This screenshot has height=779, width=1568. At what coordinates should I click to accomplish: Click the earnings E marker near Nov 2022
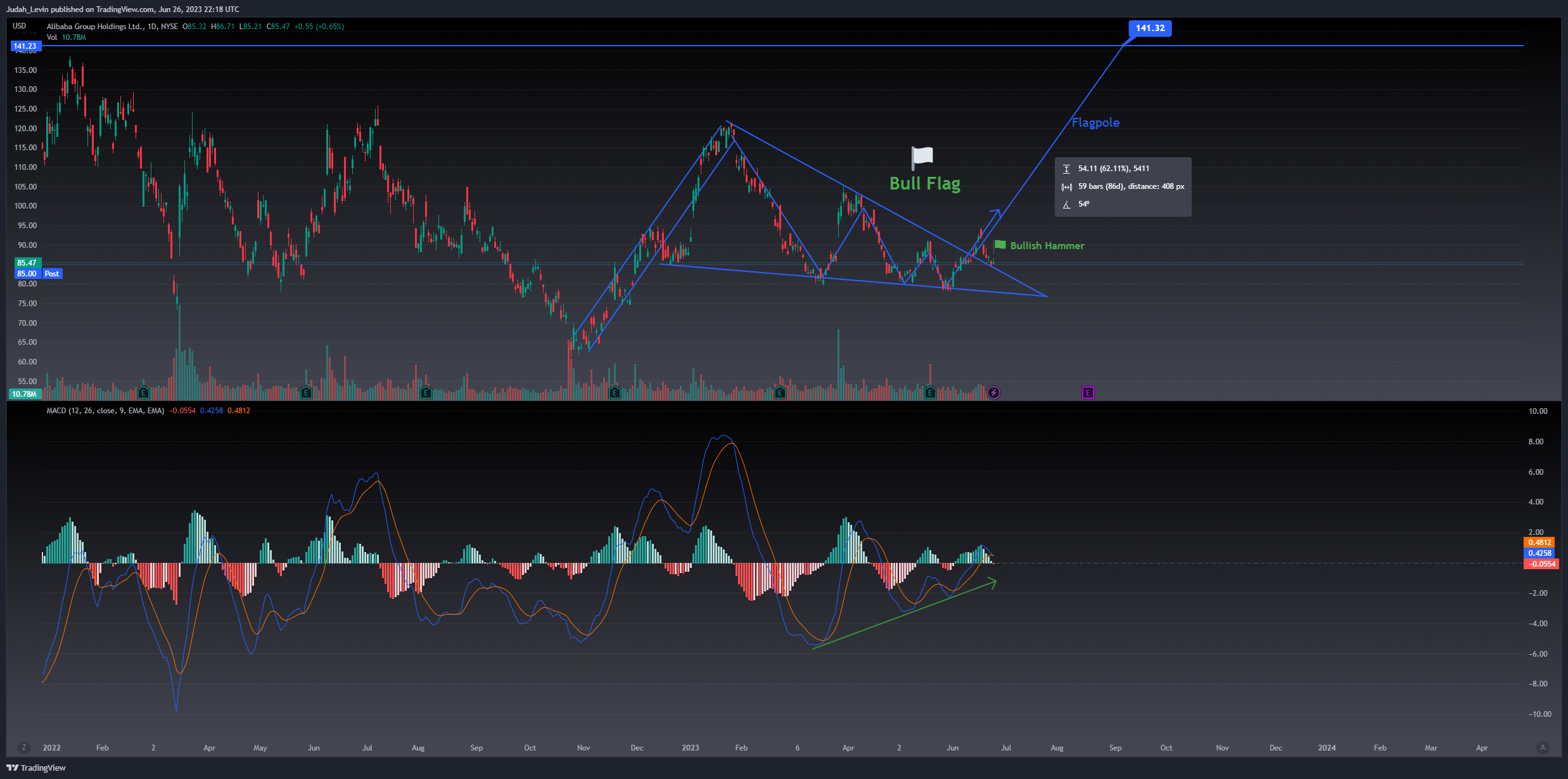[614, 392]
